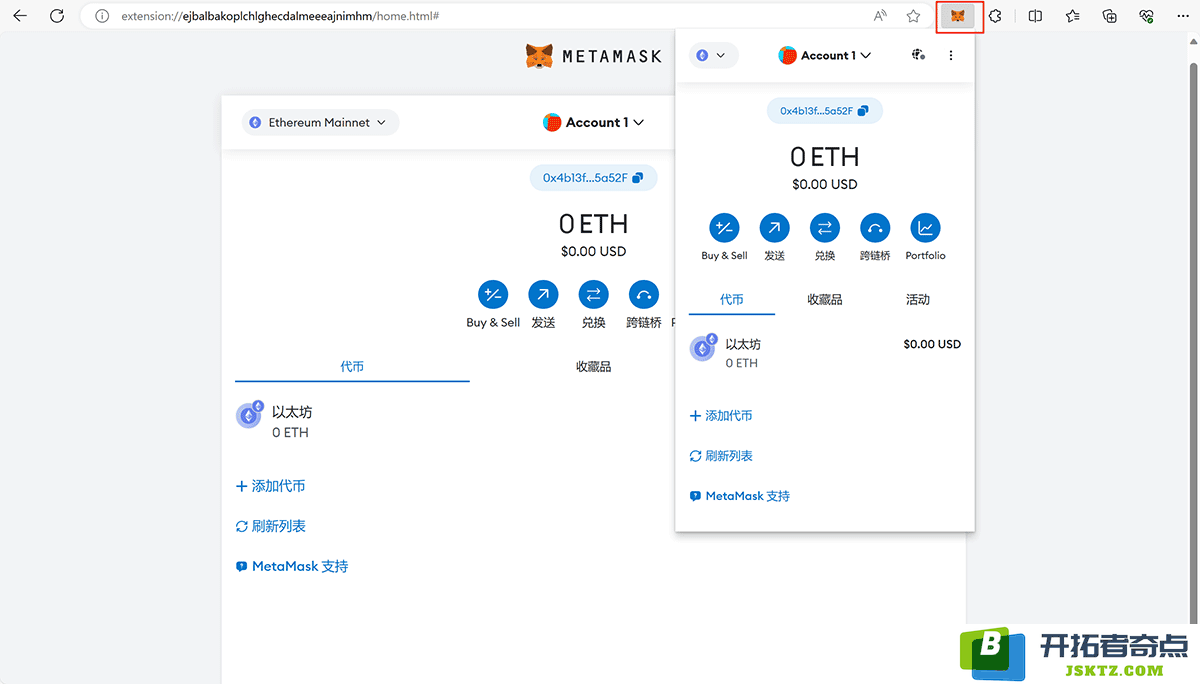Click 兑换 swap icon in popup
The height and width of the screenshot is (684, 1200).
(x=824, y=228)
